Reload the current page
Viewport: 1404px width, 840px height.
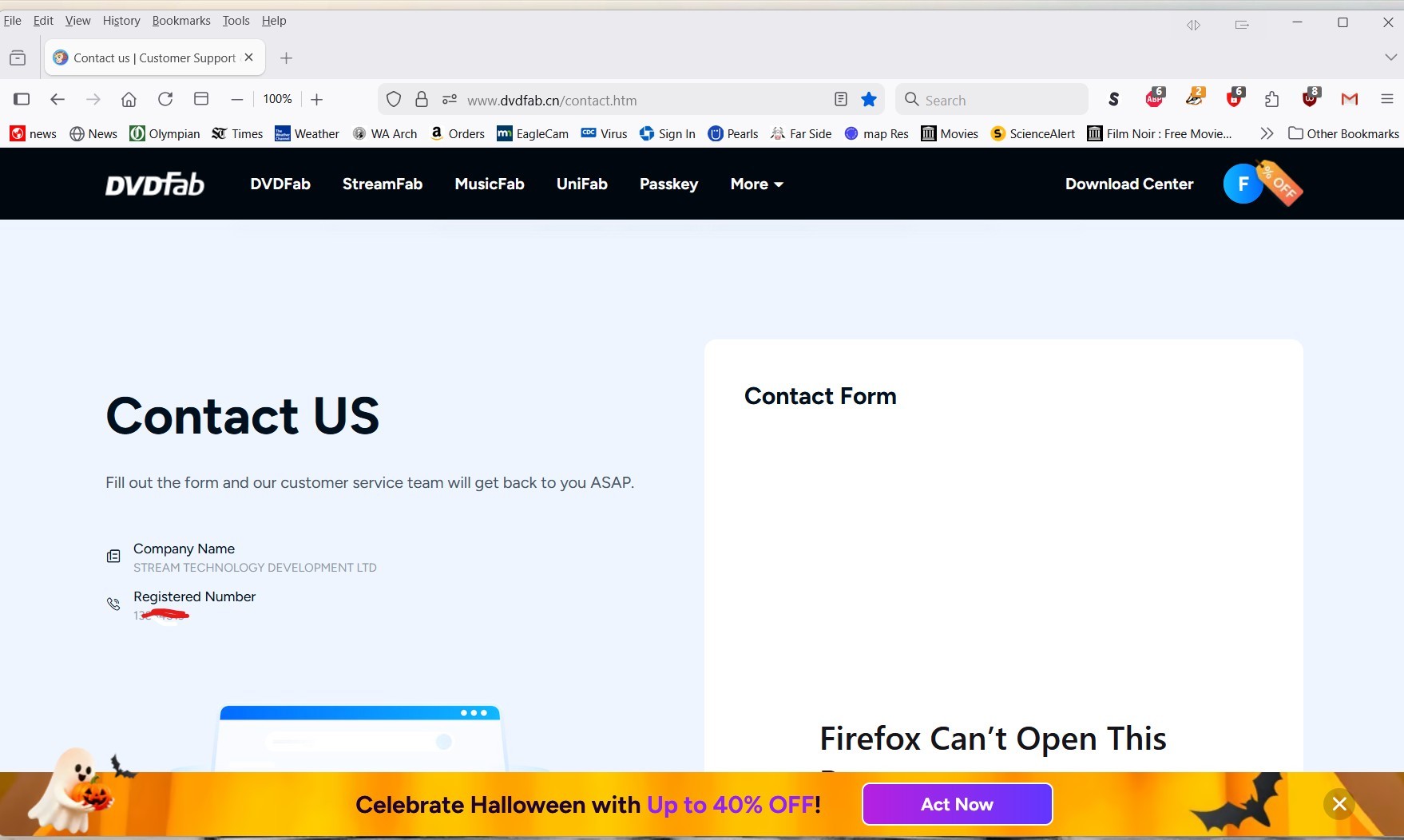click(165, 99)
